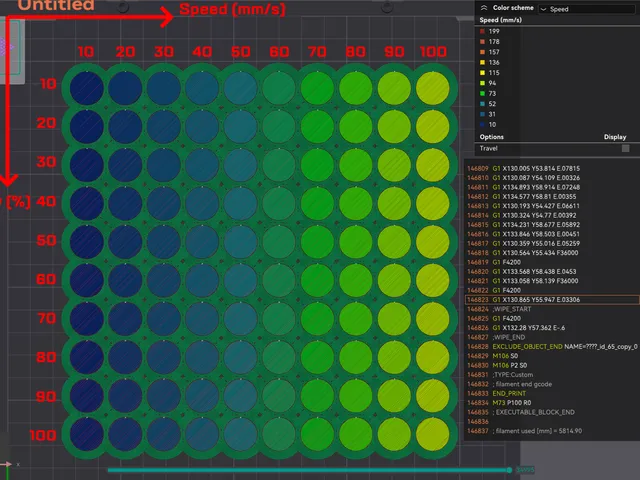Image resolution: width=640 pixels, height=480 pixels.
Task: Click the handle of the horizontal move slider
Action: coord(509,470)
